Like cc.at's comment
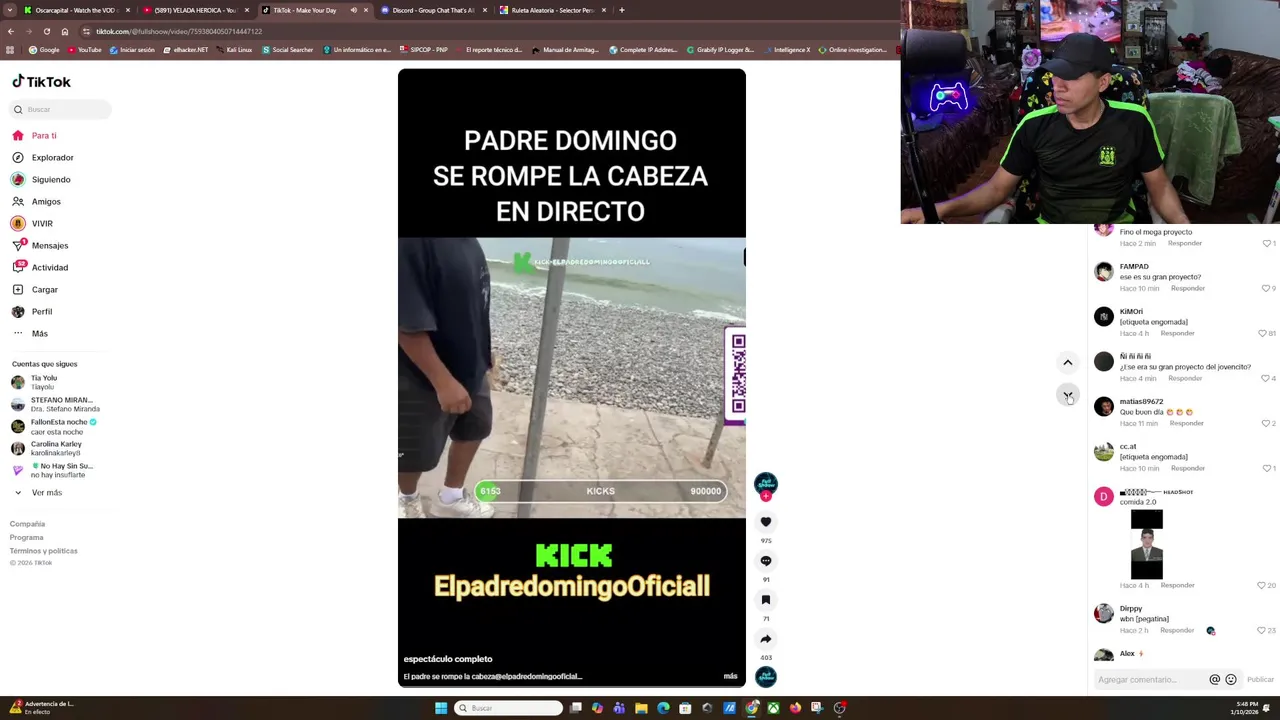The height and width of the screenshot is (720, 1280). coord(1267,468)
